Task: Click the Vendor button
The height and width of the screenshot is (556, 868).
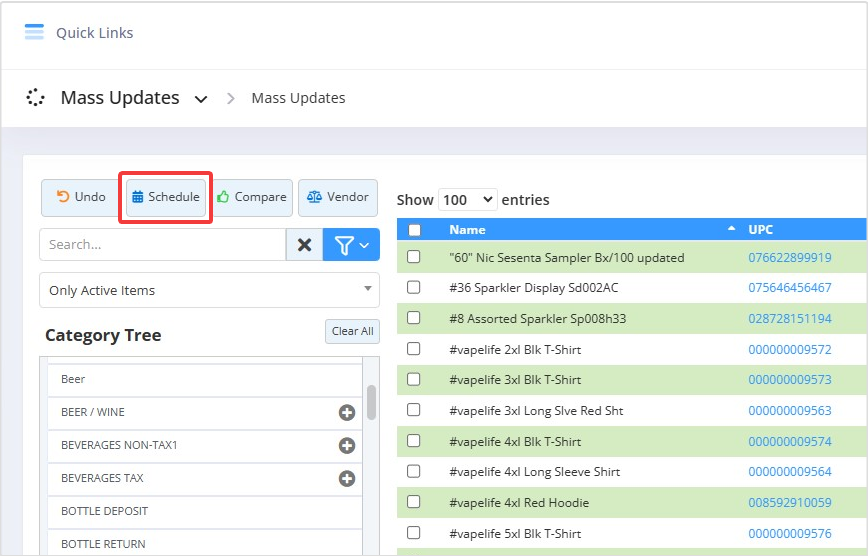Action: [x=338, y=197]
